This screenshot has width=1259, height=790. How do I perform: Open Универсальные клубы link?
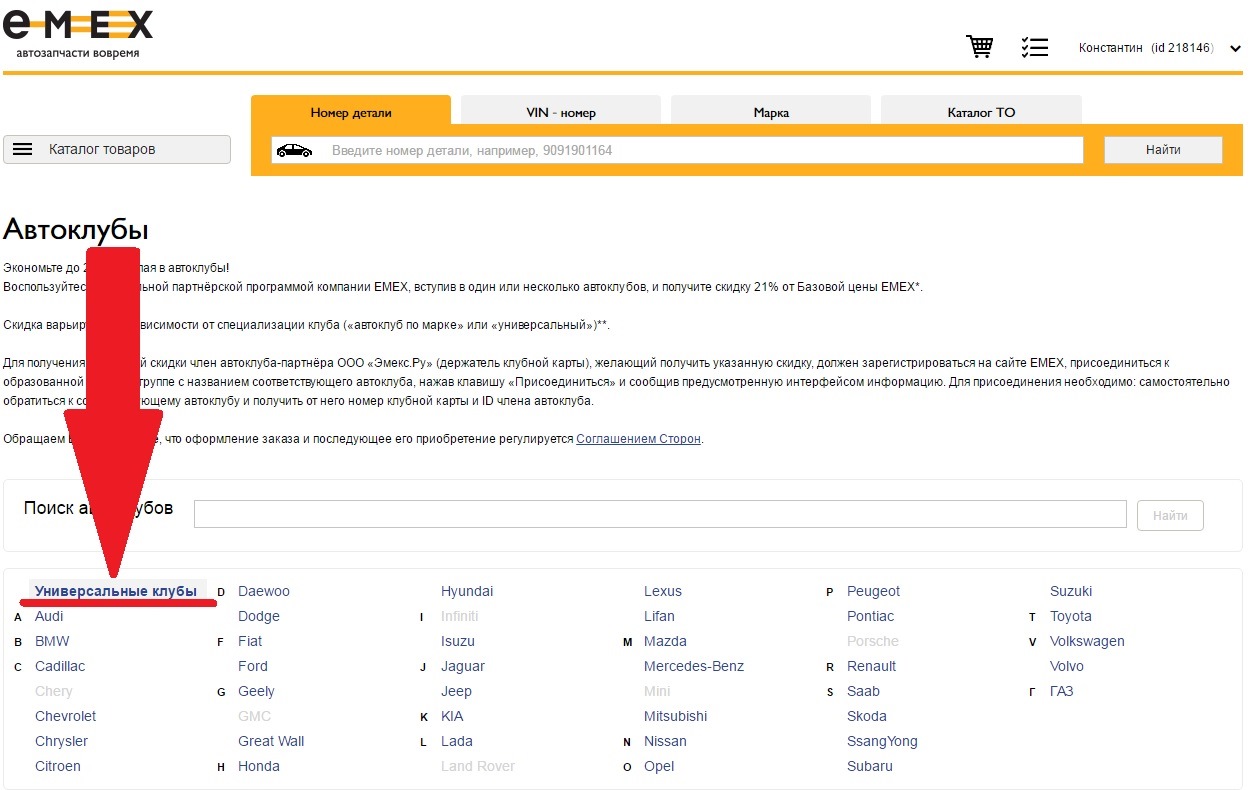click(116, 591)
